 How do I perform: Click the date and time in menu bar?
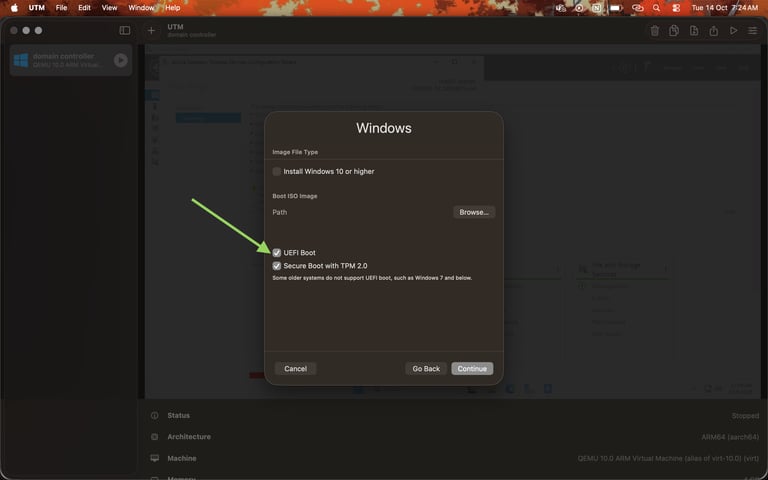coord(724,8)
